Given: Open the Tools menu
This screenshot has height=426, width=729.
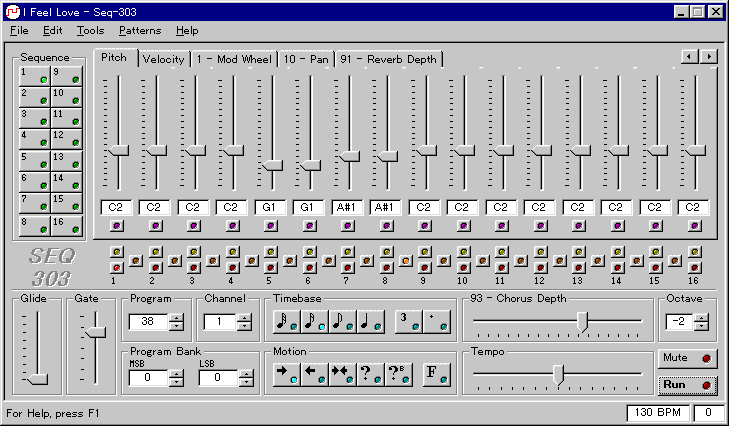Looking at the screenshot, I should (x=90, y=31).
